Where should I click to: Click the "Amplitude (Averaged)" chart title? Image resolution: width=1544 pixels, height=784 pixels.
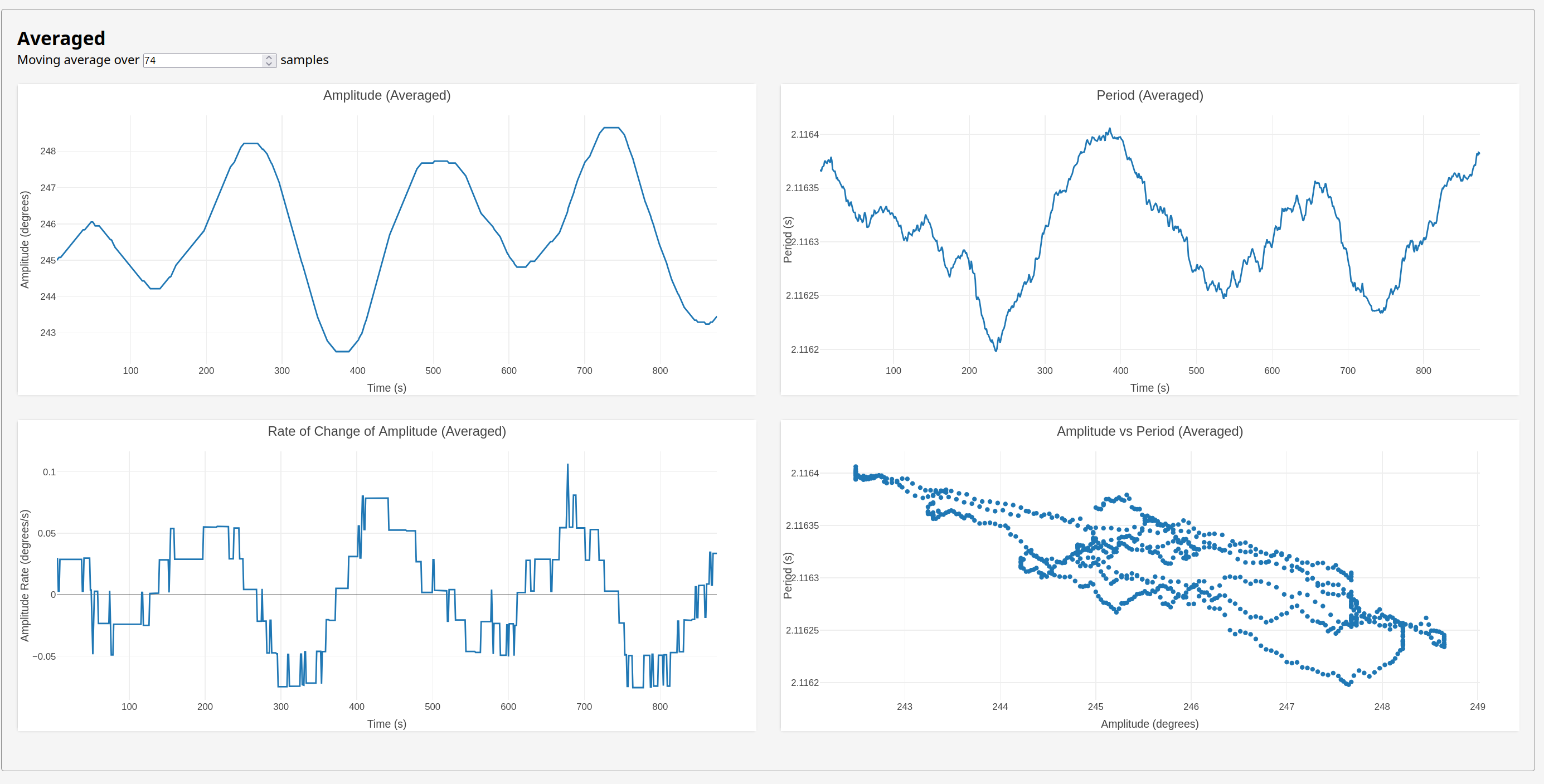pos(387,95)
